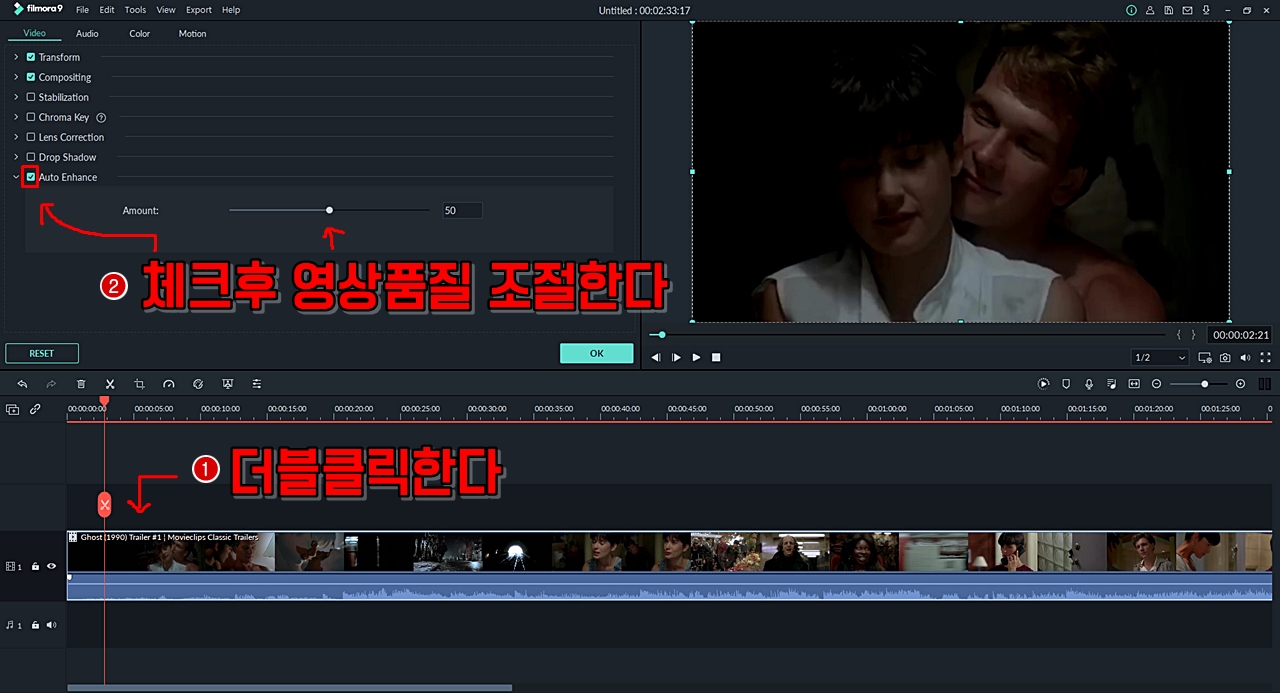Open the audio mixer icon
1280x693 pixels.
(x=1112, y=384)
